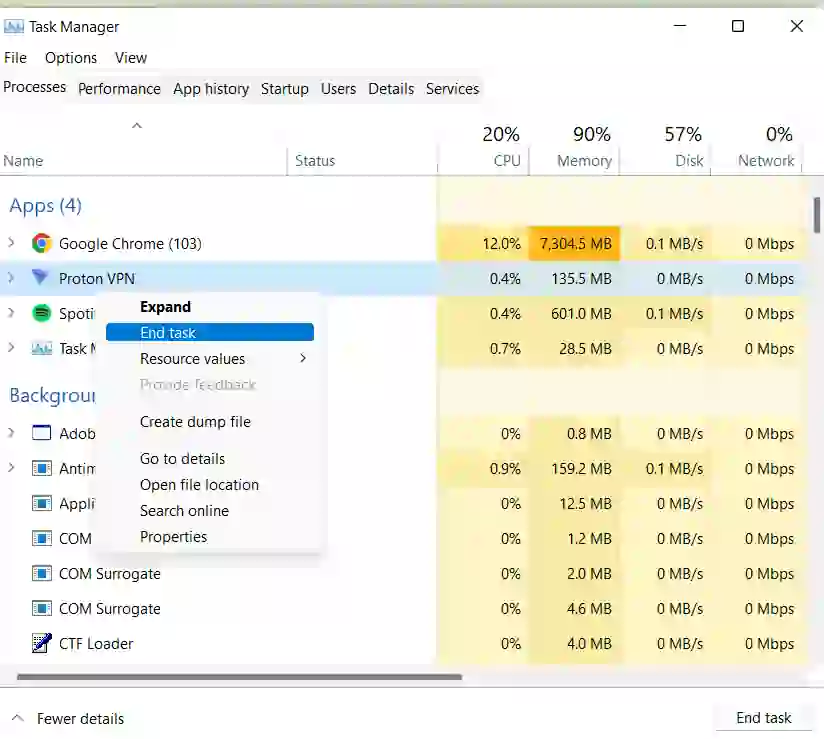The height and width of the screenshot is (739, 824).
Task: Expand the Antimalware background process
Action: [x=11, y=467]
